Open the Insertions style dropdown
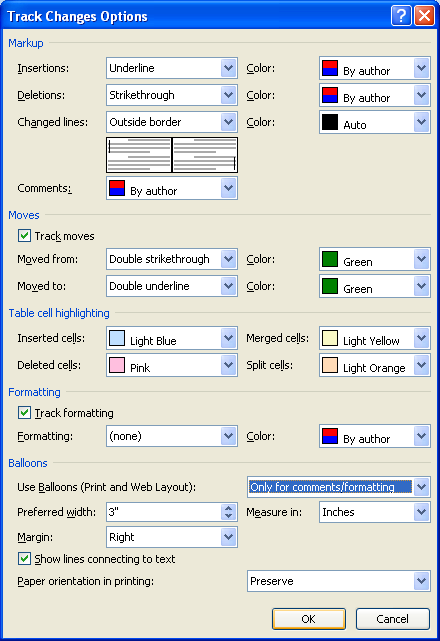The image size is (440, 641). [172, 68]
